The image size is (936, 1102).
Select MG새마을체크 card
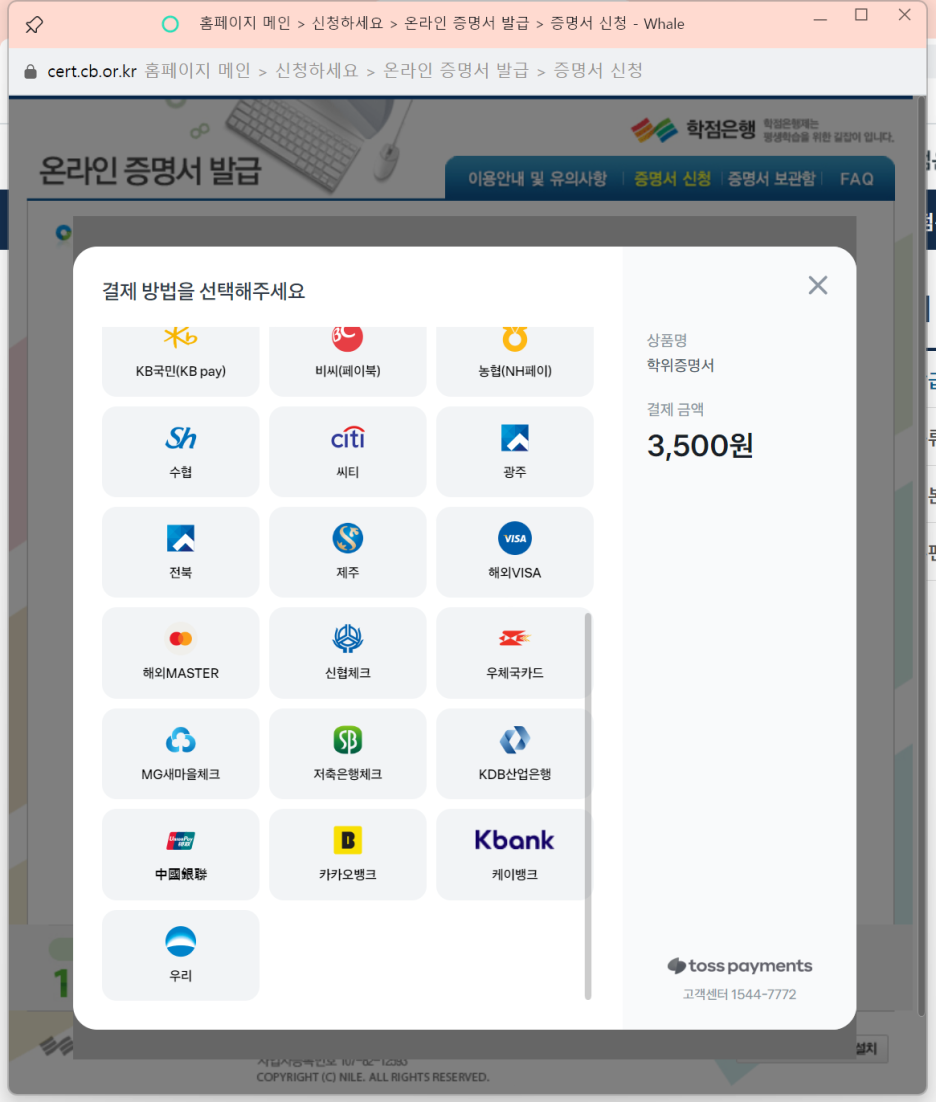(x=181, y=753)
